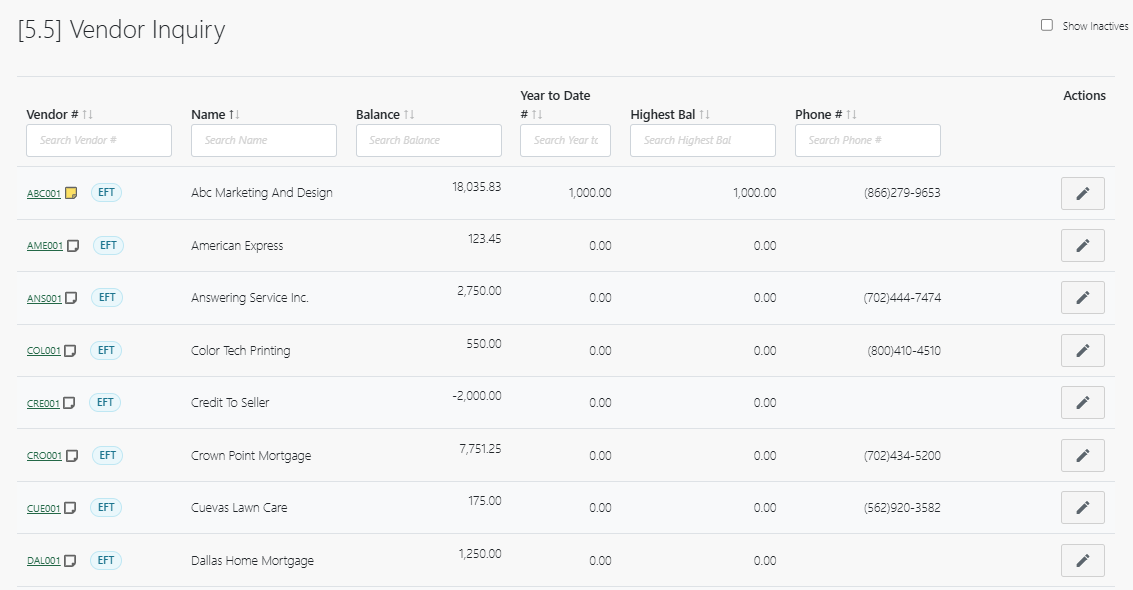Click the pencil edit icon for Color Tech Printing
1133x590 pixels.
click(x=1082, y=350)
